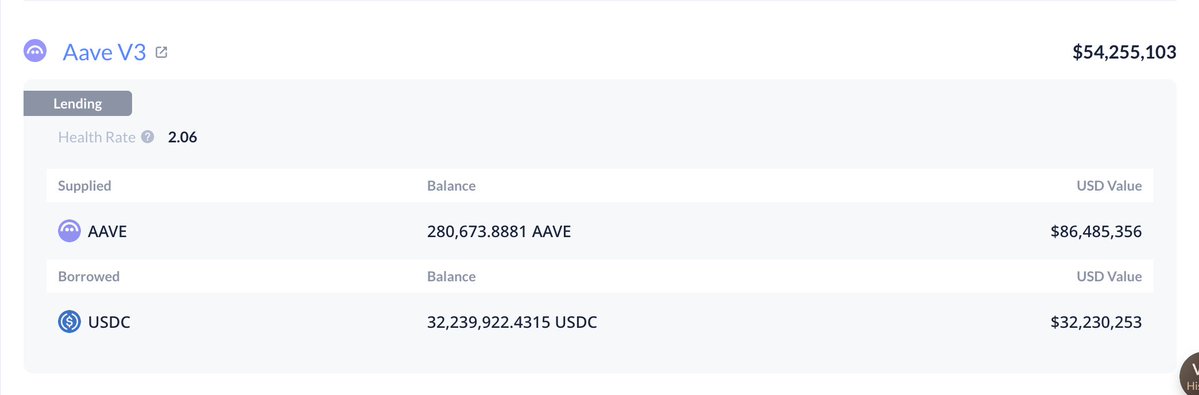
Task: Click the Borrowed column header
Action: 89,277
